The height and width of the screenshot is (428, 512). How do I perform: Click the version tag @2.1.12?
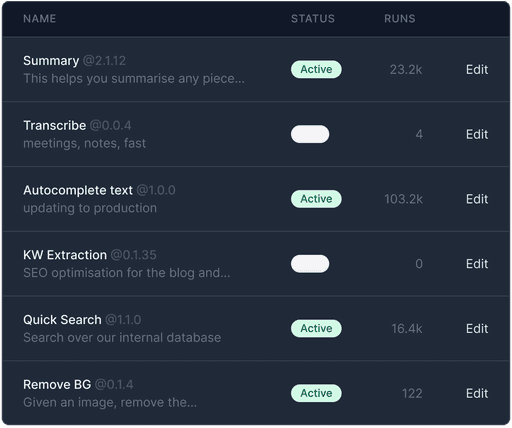104,61
